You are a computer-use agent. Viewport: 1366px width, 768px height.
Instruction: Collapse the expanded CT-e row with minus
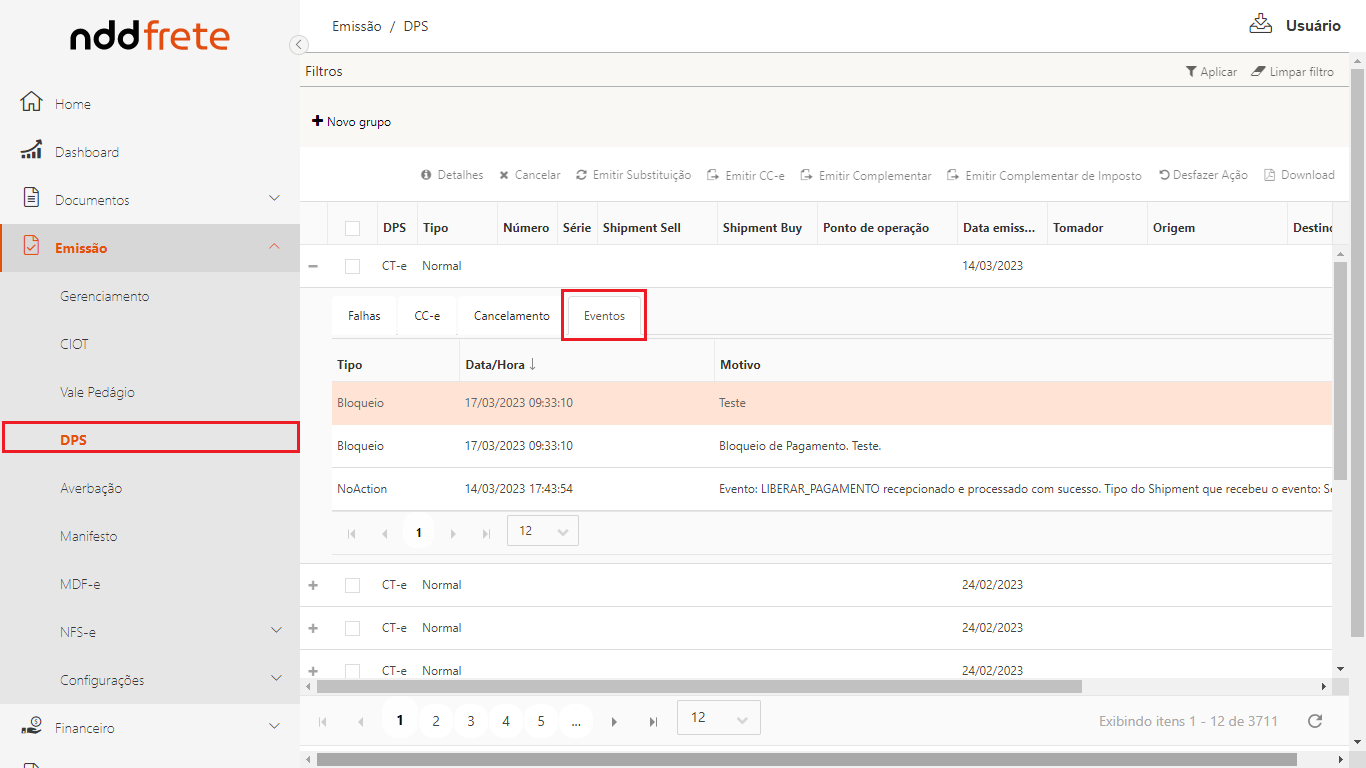(313, 266)
